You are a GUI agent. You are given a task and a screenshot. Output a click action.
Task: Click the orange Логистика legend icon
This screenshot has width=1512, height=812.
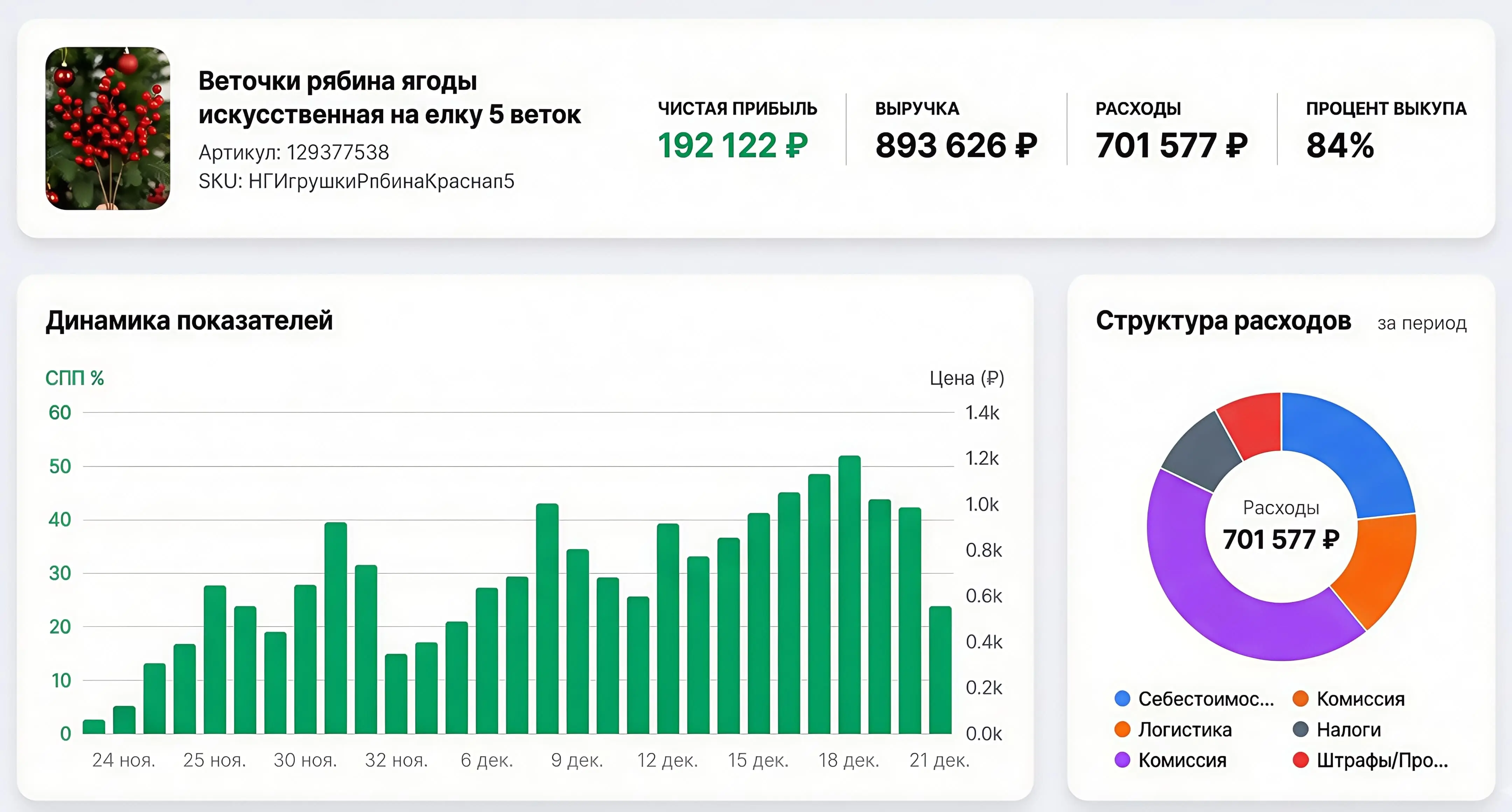[1122, 730]
